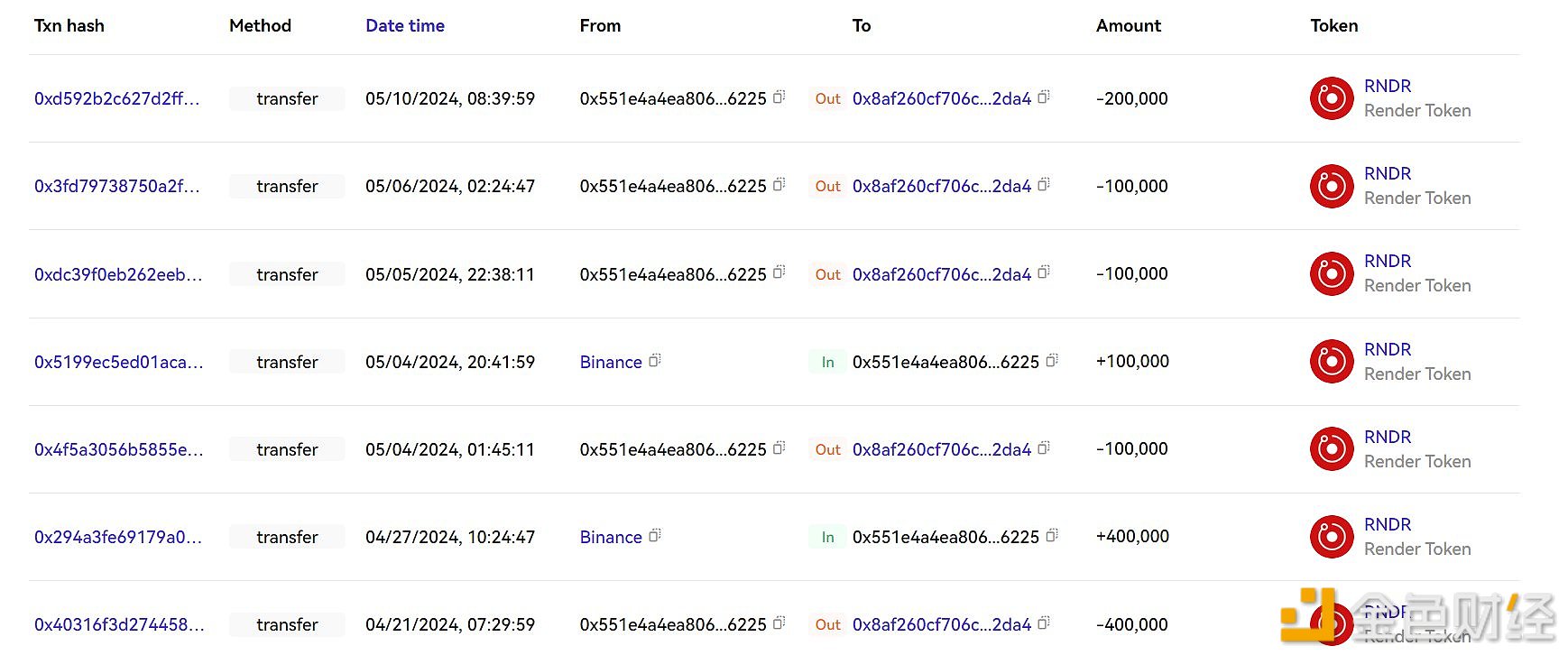Screen dimensions: 1568x655
Task: Sort transactions by the Date time column
Action: [405, 26]
